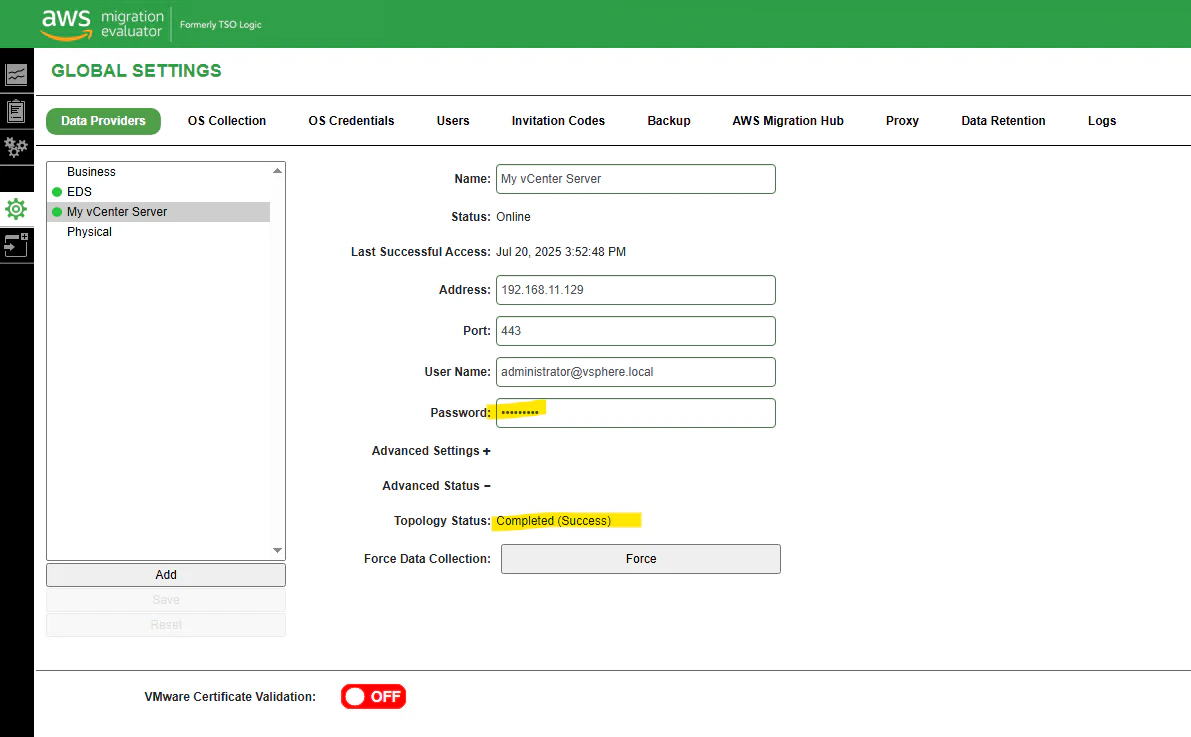Expand Advanced Settings plus sign
1191x737 pixels.
[487, 451]
